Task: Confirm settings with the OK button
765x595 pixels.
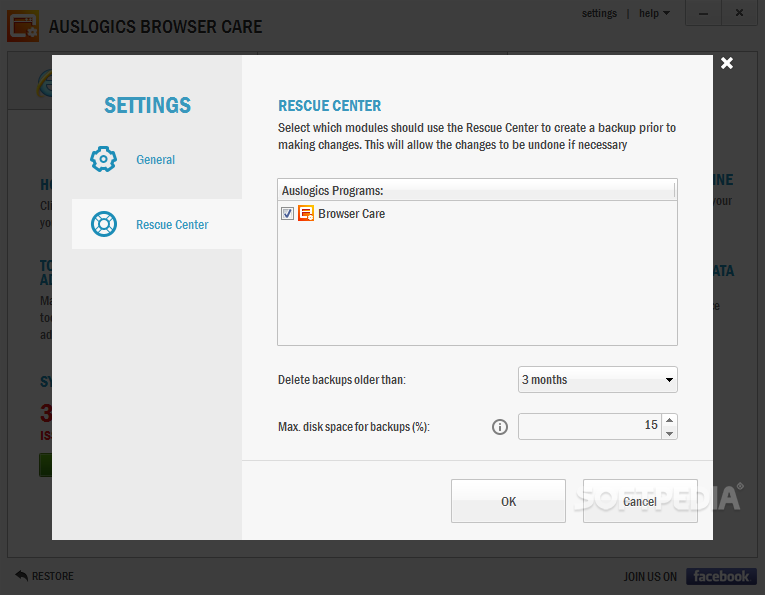Action: click(x=508, y=501)
